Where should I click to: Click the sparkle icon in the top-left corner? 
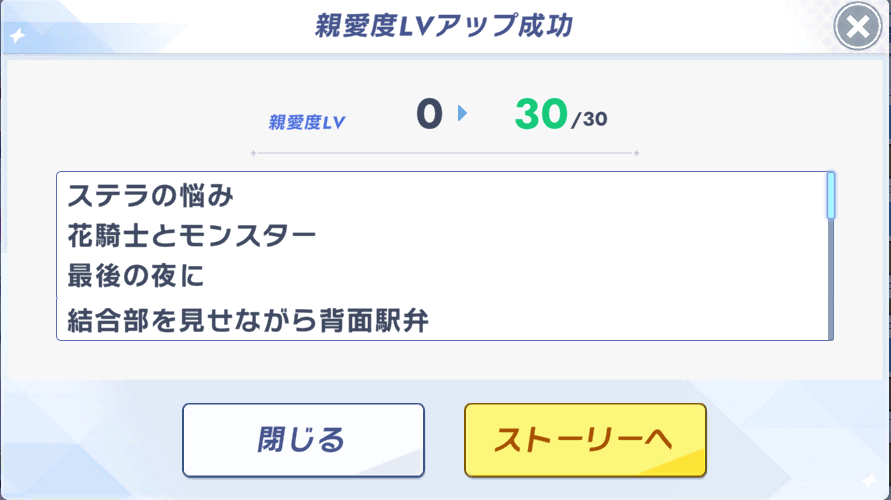[x=17, y=35]
